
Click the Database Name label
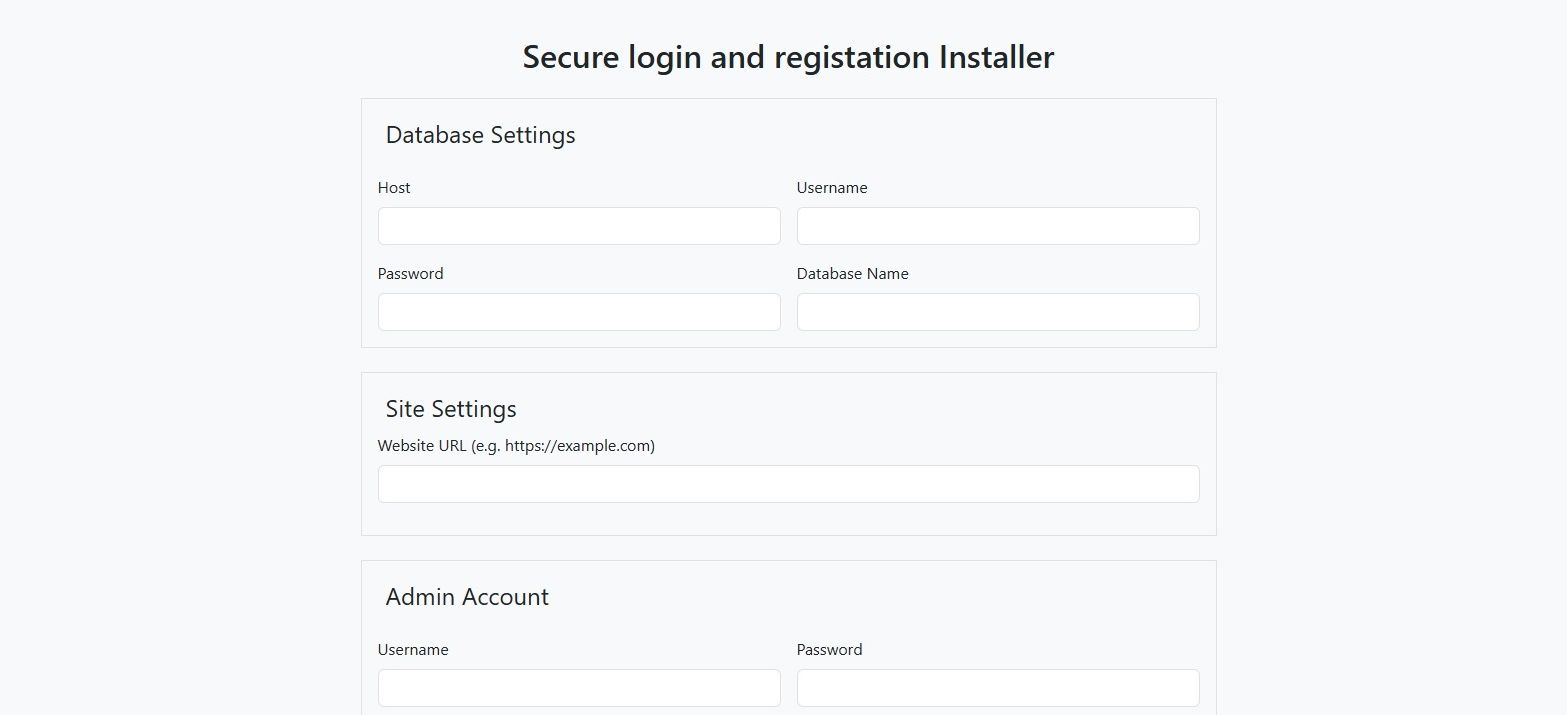pyautogui.click(x=852, y=274)
